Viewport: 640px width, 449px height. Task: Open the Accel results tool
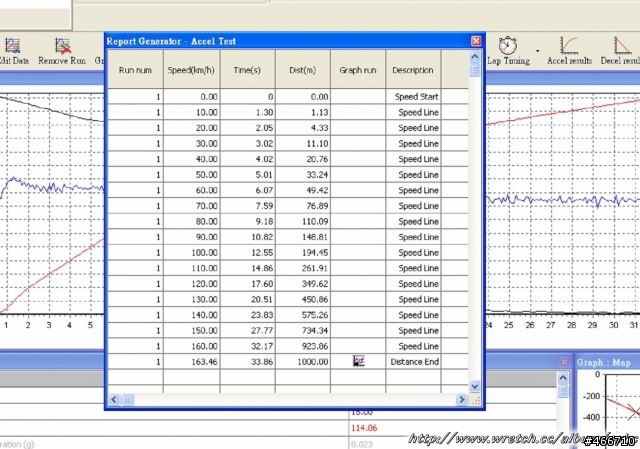[569, 46]
